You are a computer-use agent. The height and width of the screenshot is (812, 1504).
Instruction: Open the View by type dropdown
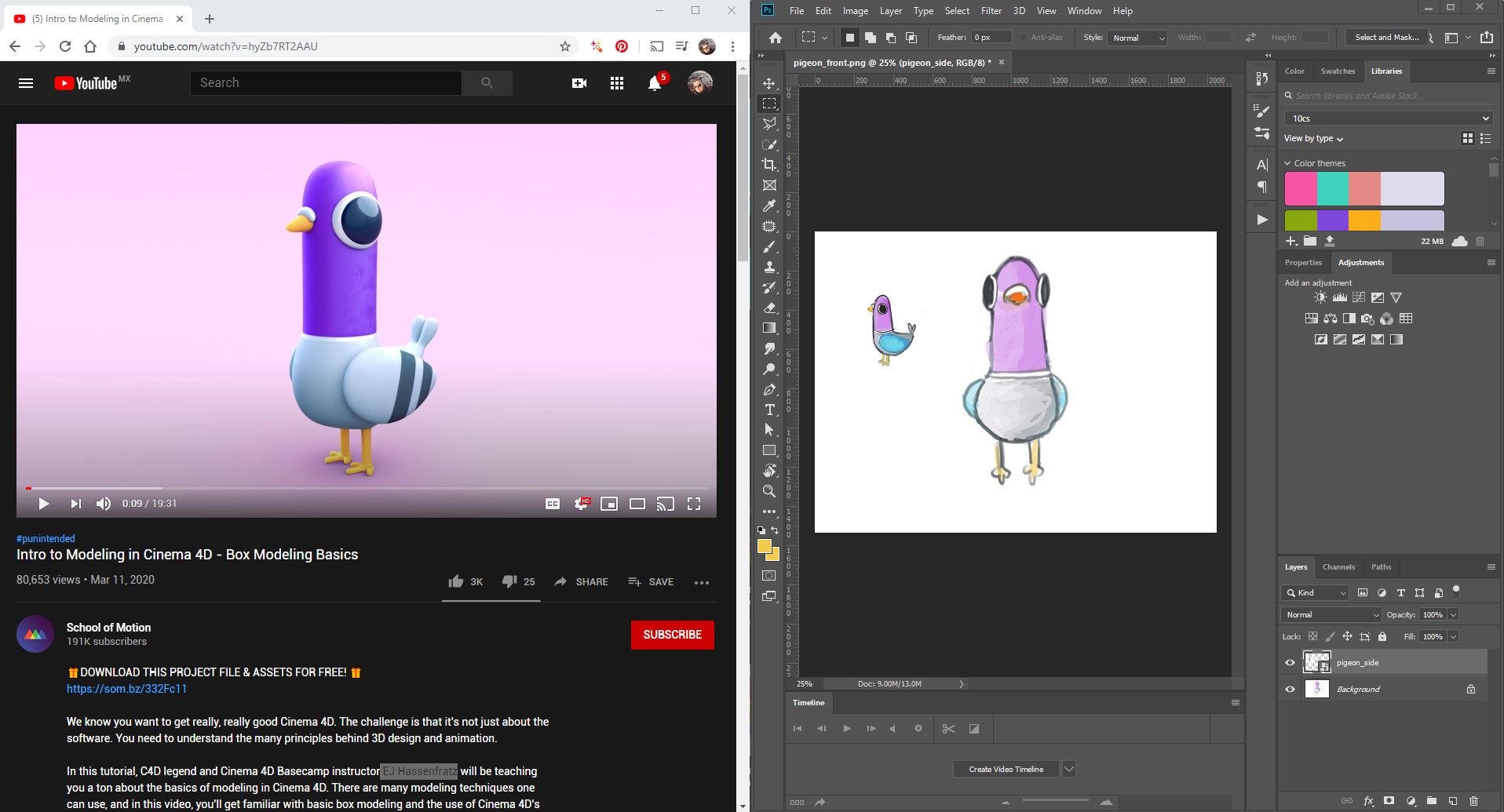[1313, 139]
